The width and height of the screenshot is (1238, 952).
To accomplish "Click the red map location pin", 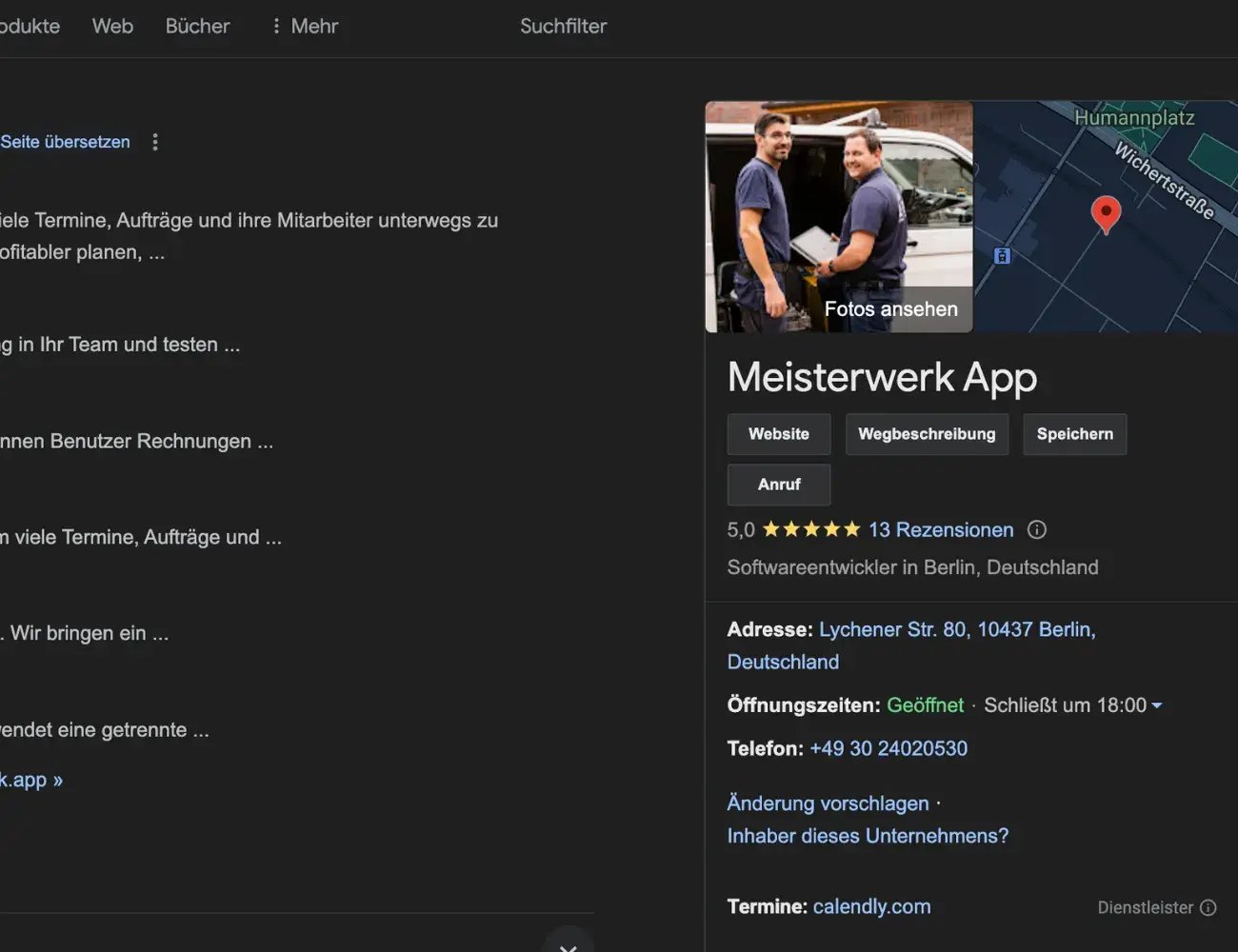I will coord(1106,214).
